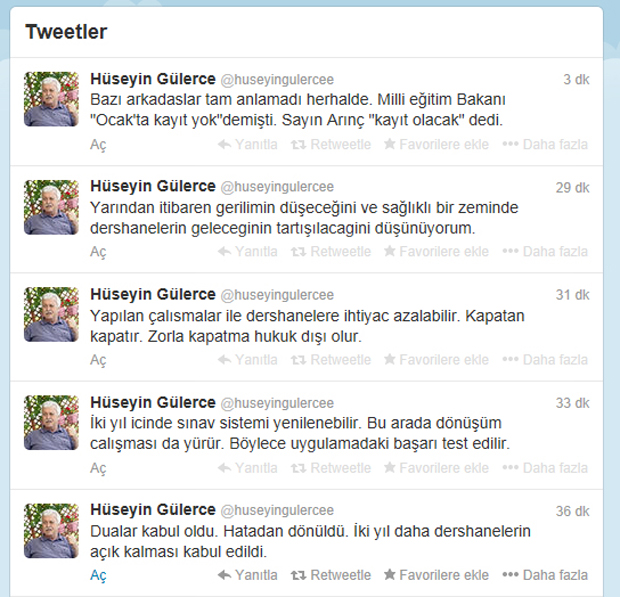620x597 pixels.
Task: Retweet the tweet posted 3 dk ago
Action: 331,144
